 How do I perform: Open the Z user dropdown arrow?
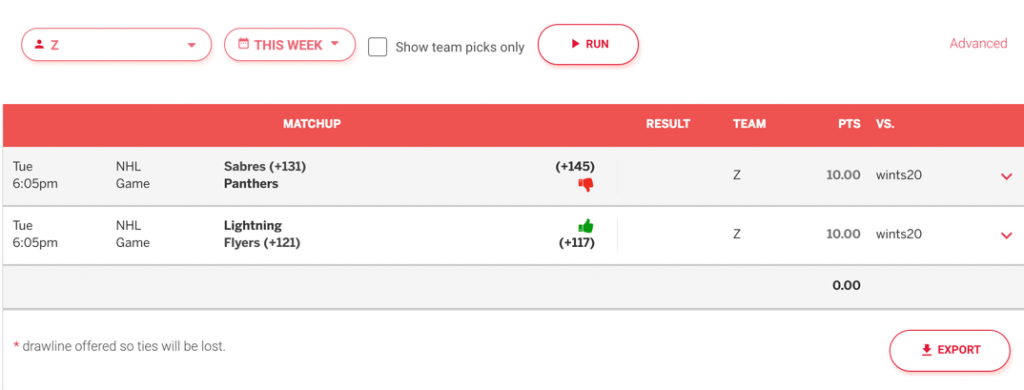point(191,45)
